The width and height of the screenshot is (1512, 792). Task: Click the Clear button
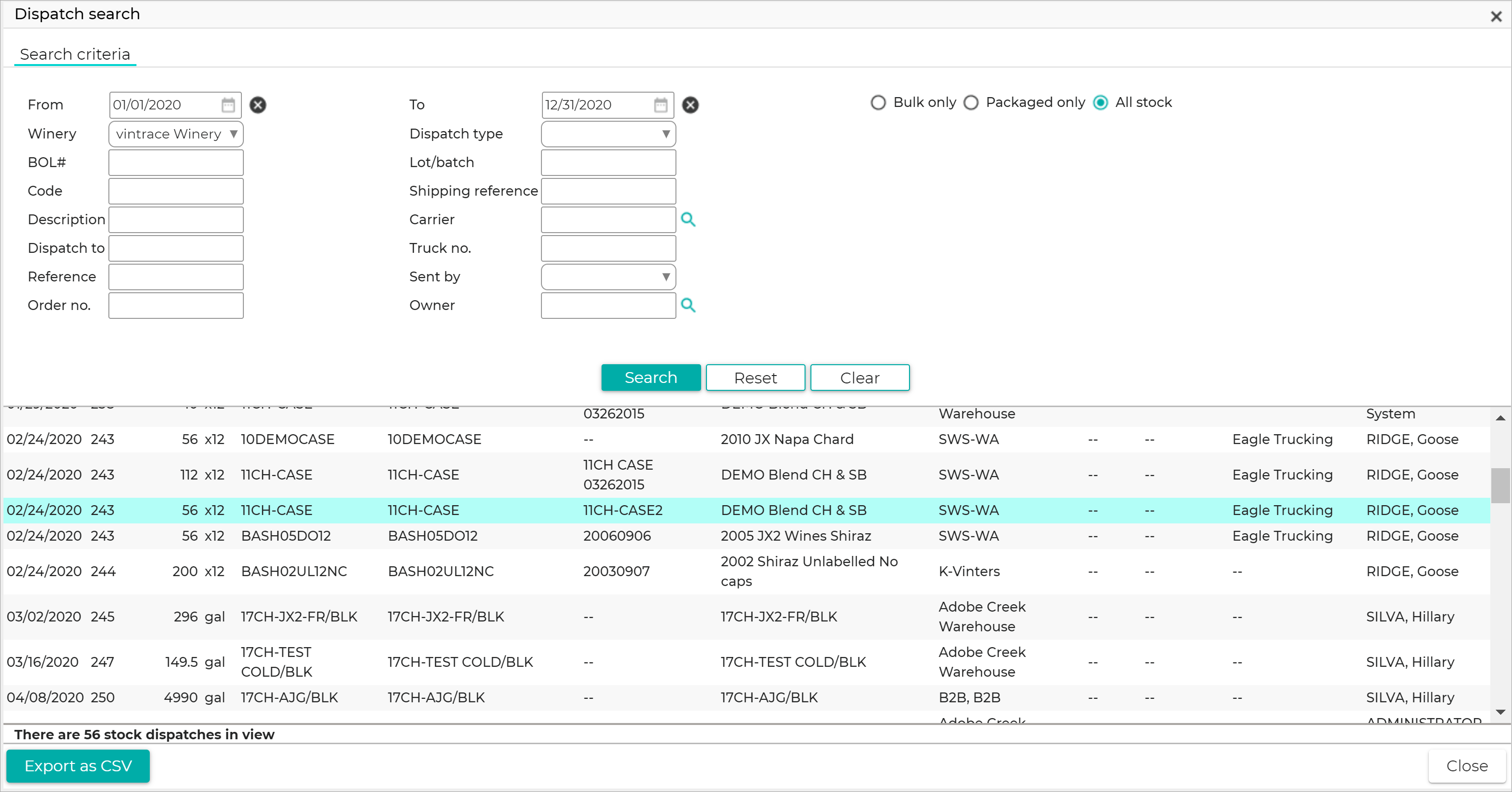(x=860, y=378)
